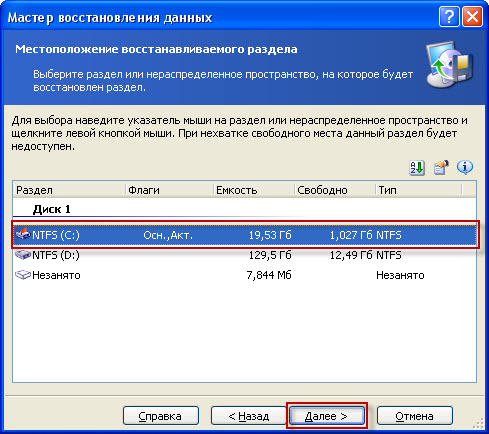This screenshot has width=489, height=434.
Task: Select the NTFS (C:) partition row
Action: pos(244,235)
